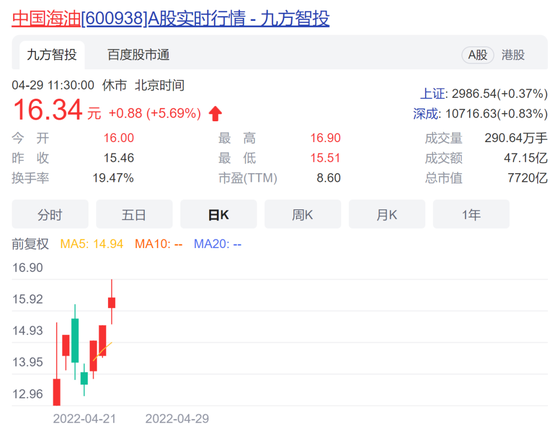This screenshot has height=434, width=550.
Task: Click the 市盈(TTM) value 8.60
Action: 328,178
